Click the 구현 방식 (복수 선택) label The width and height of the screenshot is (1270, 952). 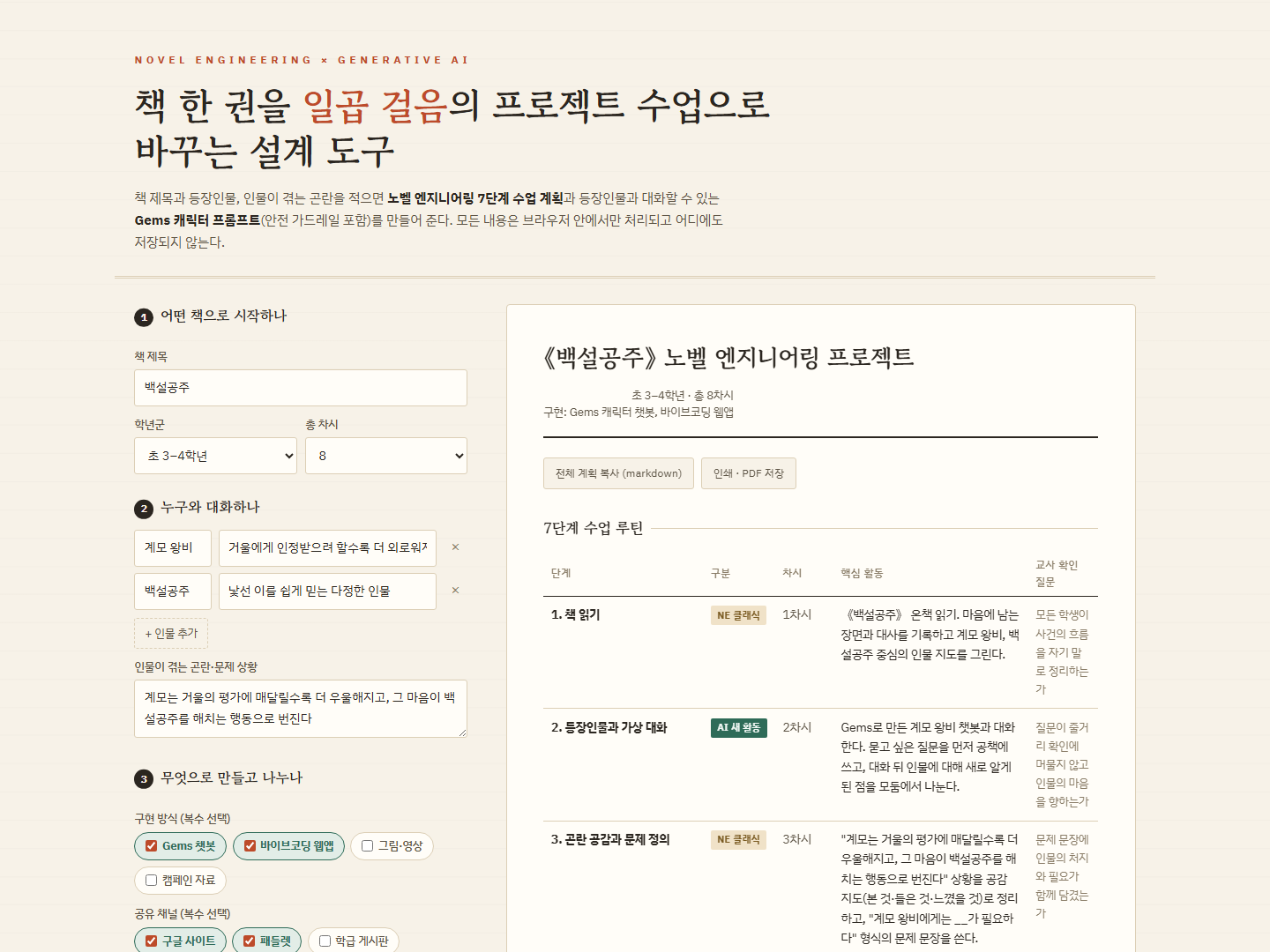coord(183,819)
